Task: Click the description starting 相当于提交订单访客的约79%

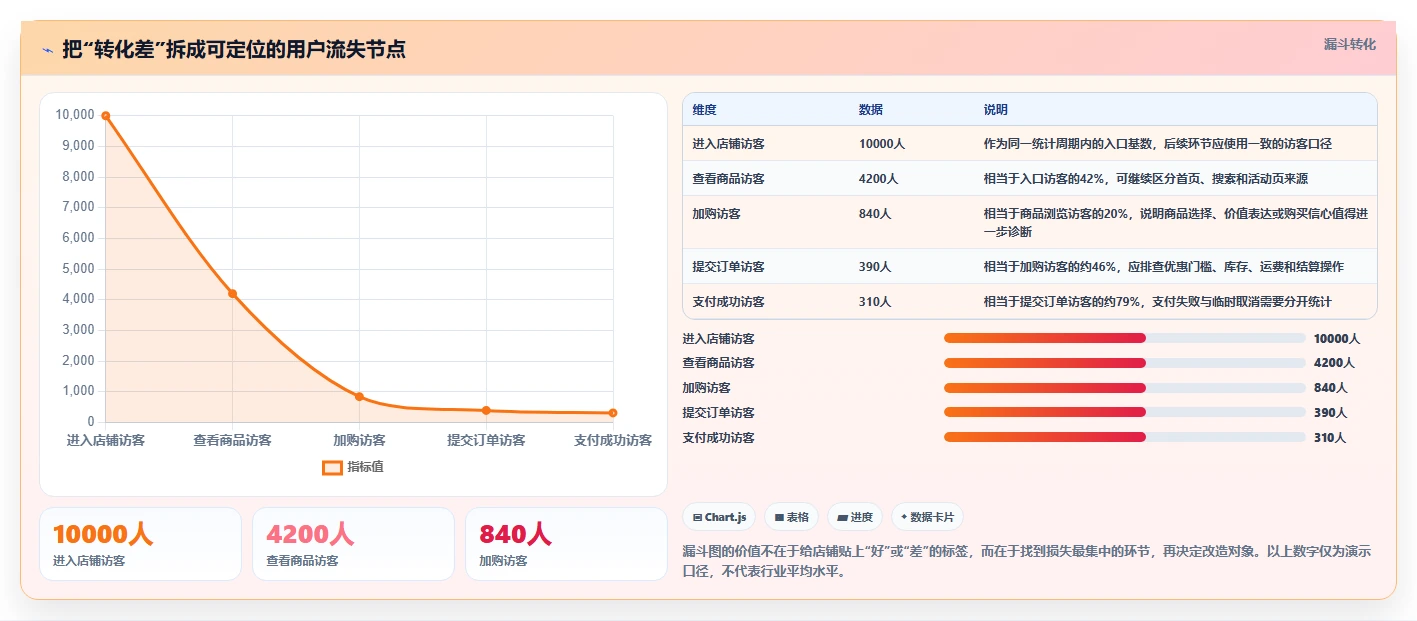Action: coord(1158,302)
